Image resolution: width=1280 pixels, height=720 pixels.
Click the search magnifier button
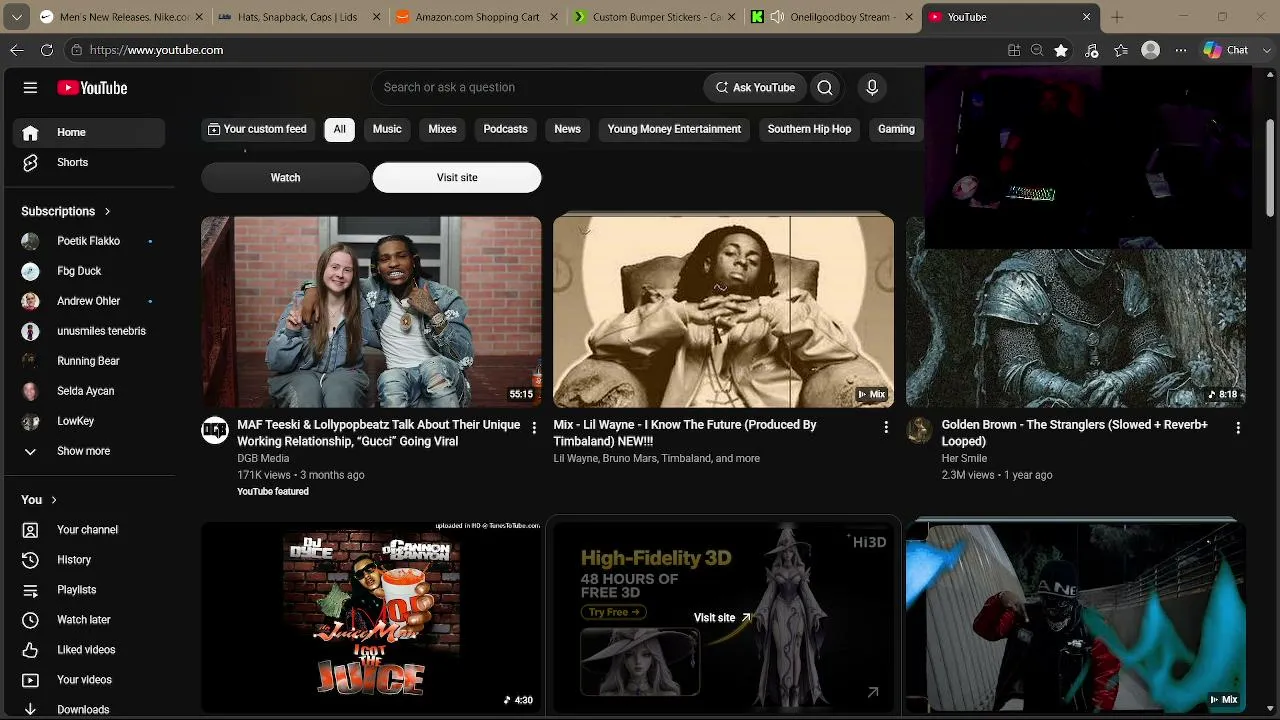825,88
